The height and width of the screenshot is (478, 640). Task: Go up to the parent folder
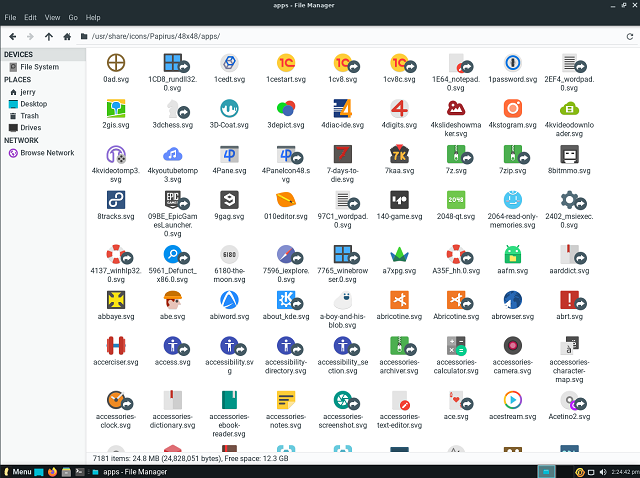click(49, 37)
